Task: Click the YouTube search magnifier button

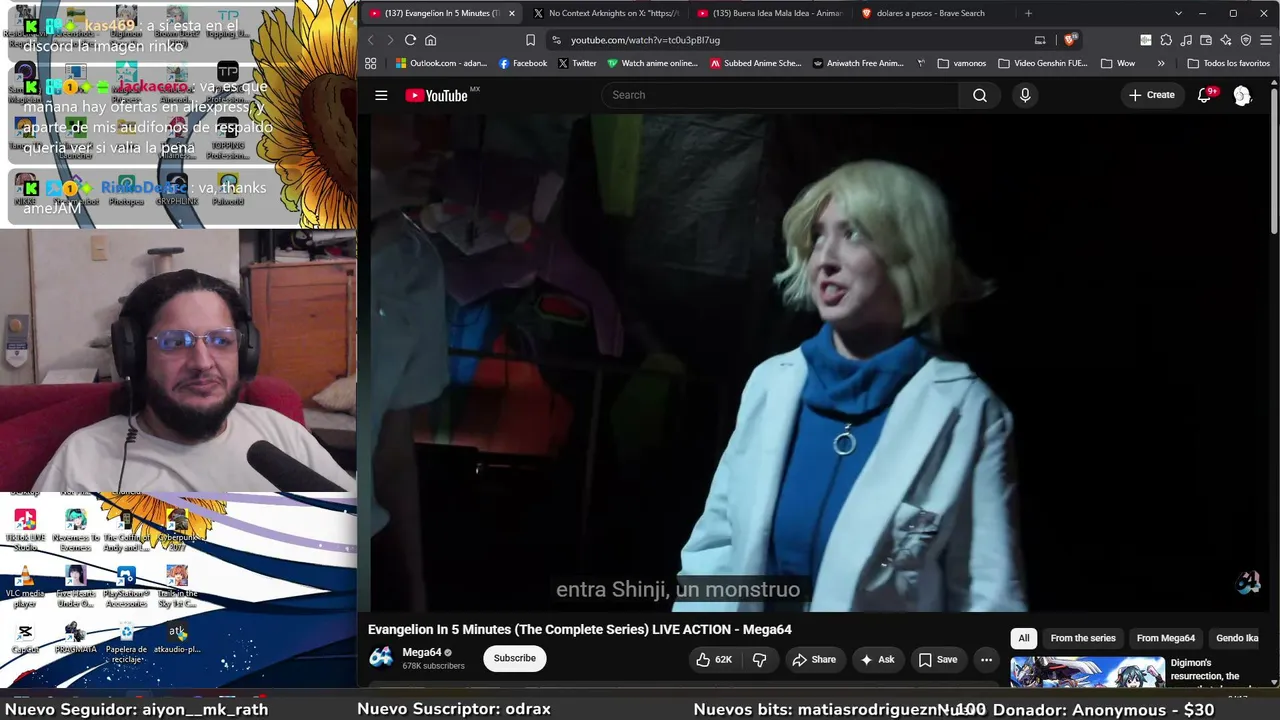Action: pos(980,95)
